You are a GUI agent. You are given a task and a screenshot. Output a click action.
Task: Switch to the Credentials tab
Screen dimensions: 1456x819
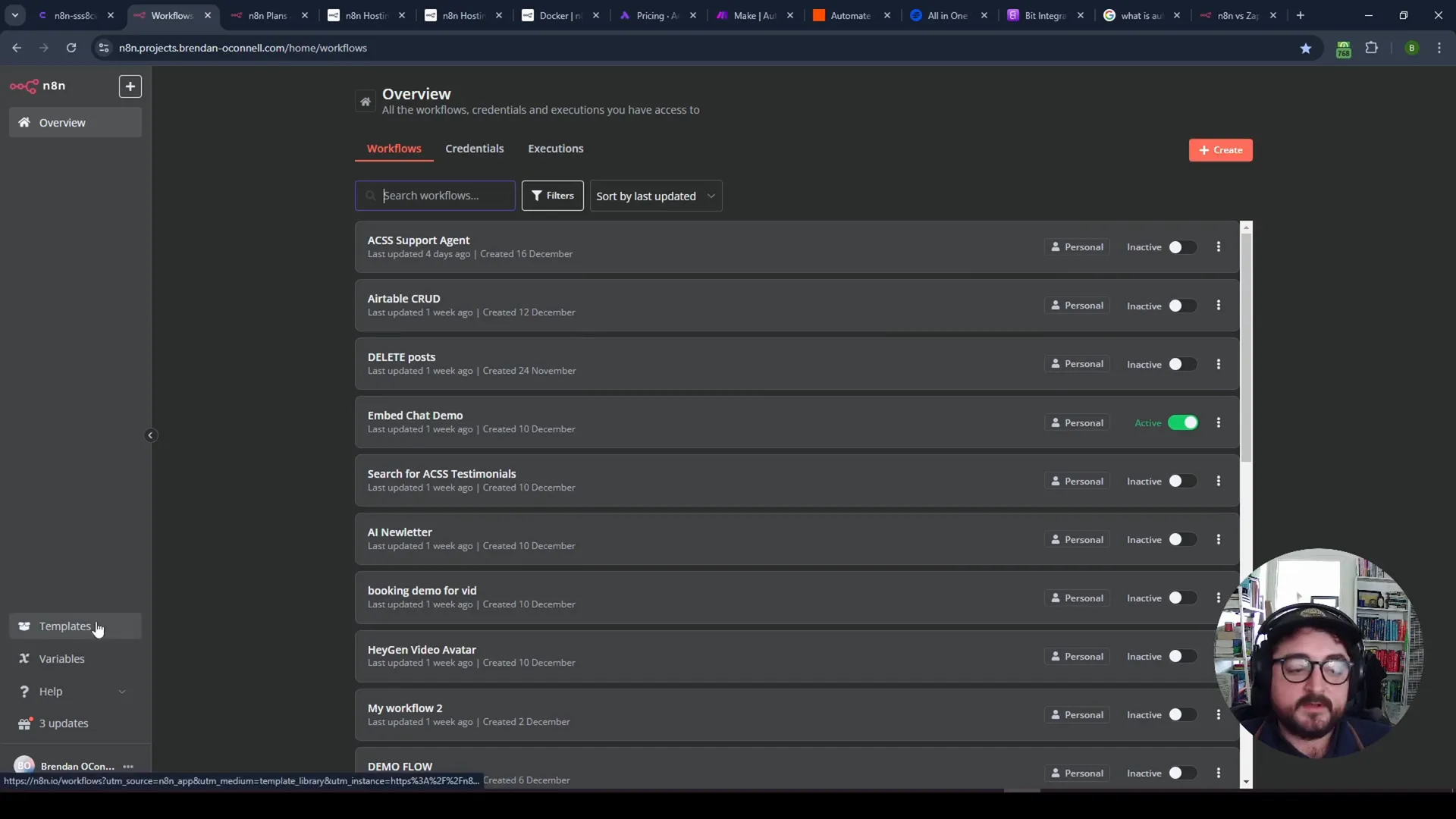(475, 149)
